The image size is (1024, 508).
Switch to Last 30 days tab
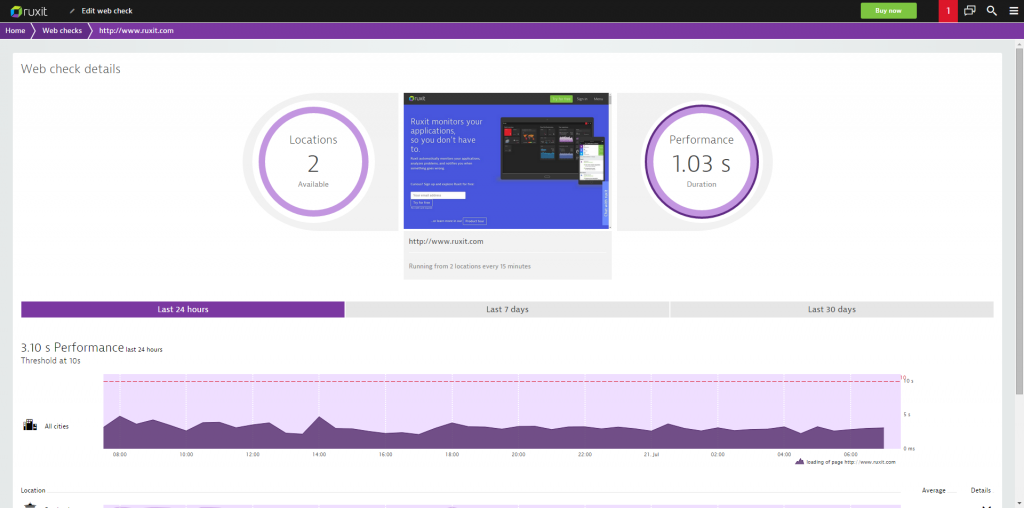[831, 310]
